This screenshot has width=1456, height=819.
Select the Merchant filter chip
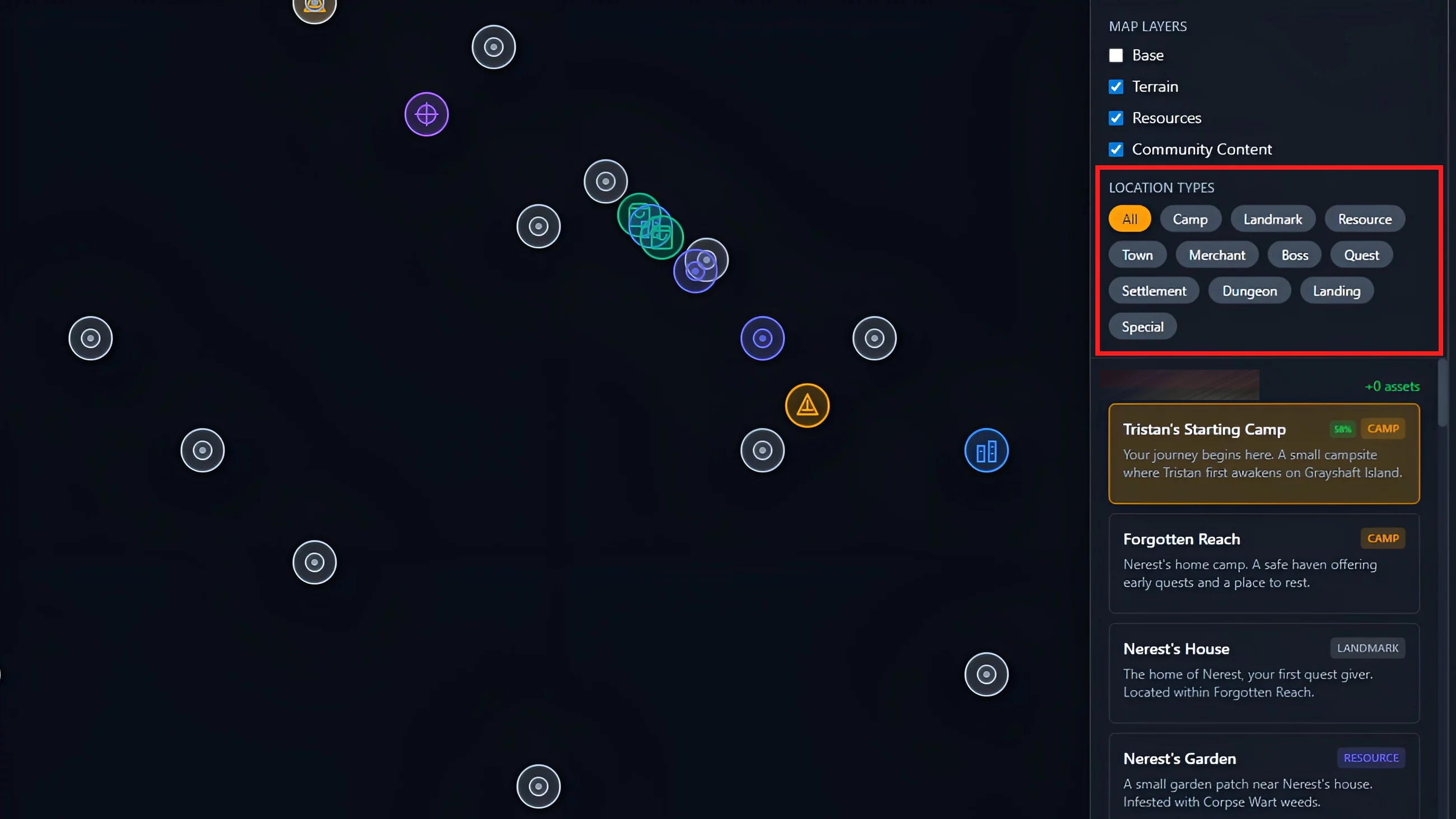[1216, 255]
